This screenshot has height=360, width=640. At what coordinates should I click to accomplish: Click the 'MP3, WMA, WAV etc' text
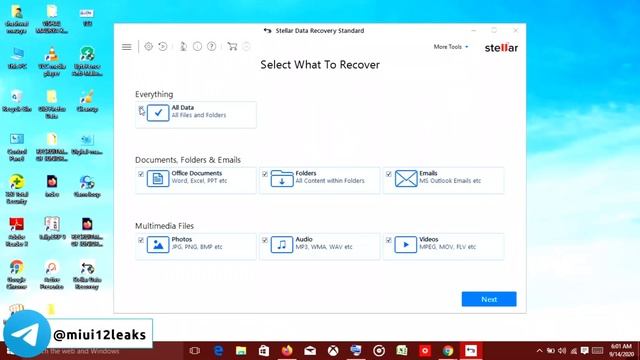coord(324,247)
